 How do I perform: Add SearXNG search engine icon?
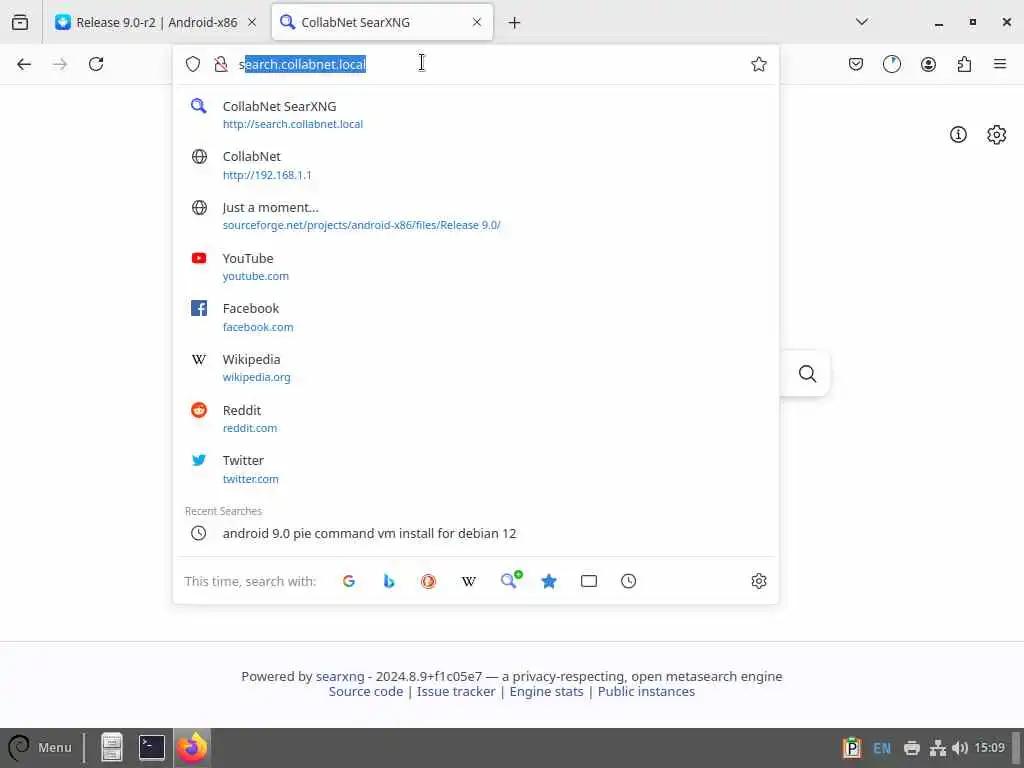[x=510, y=580]
